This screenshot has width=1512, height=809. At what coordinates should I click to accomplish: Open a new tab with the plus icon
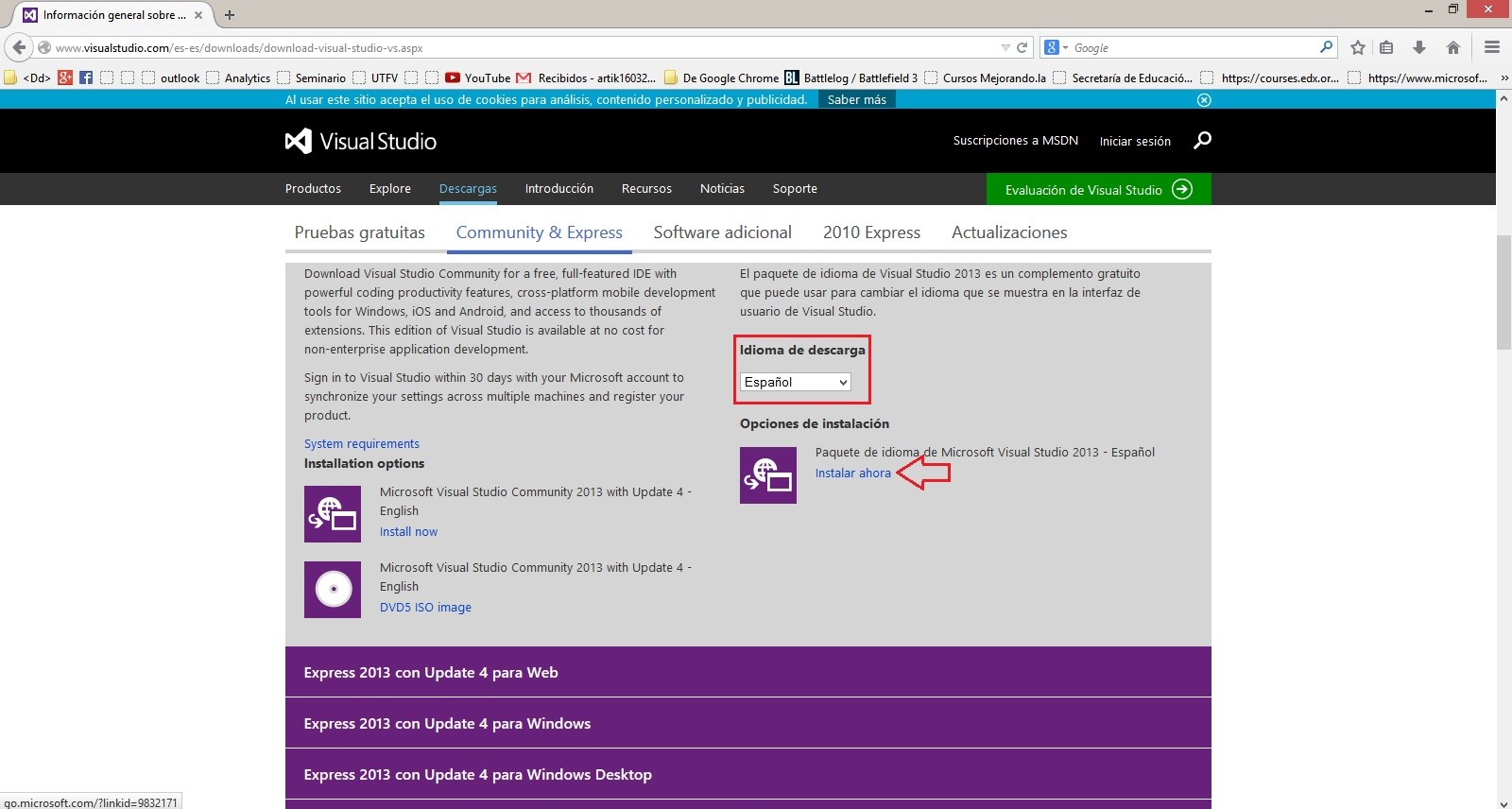230,15
